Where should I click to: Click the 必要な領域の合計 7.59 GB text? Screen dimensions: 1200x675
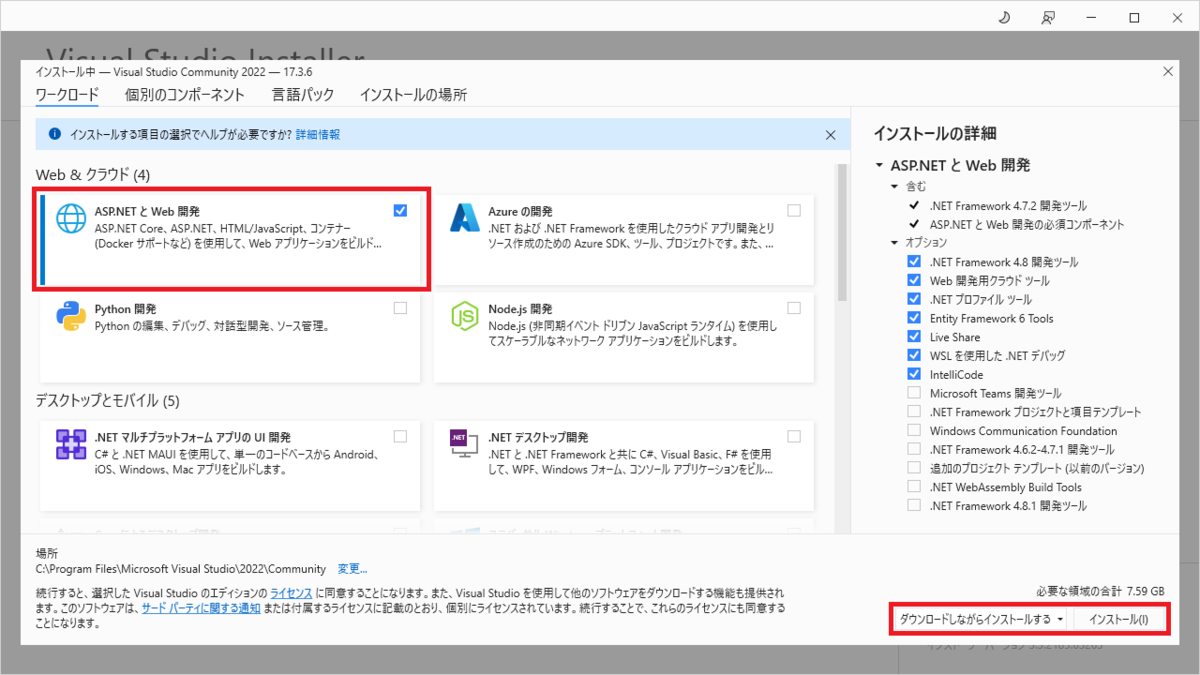tap(1098, 590)
